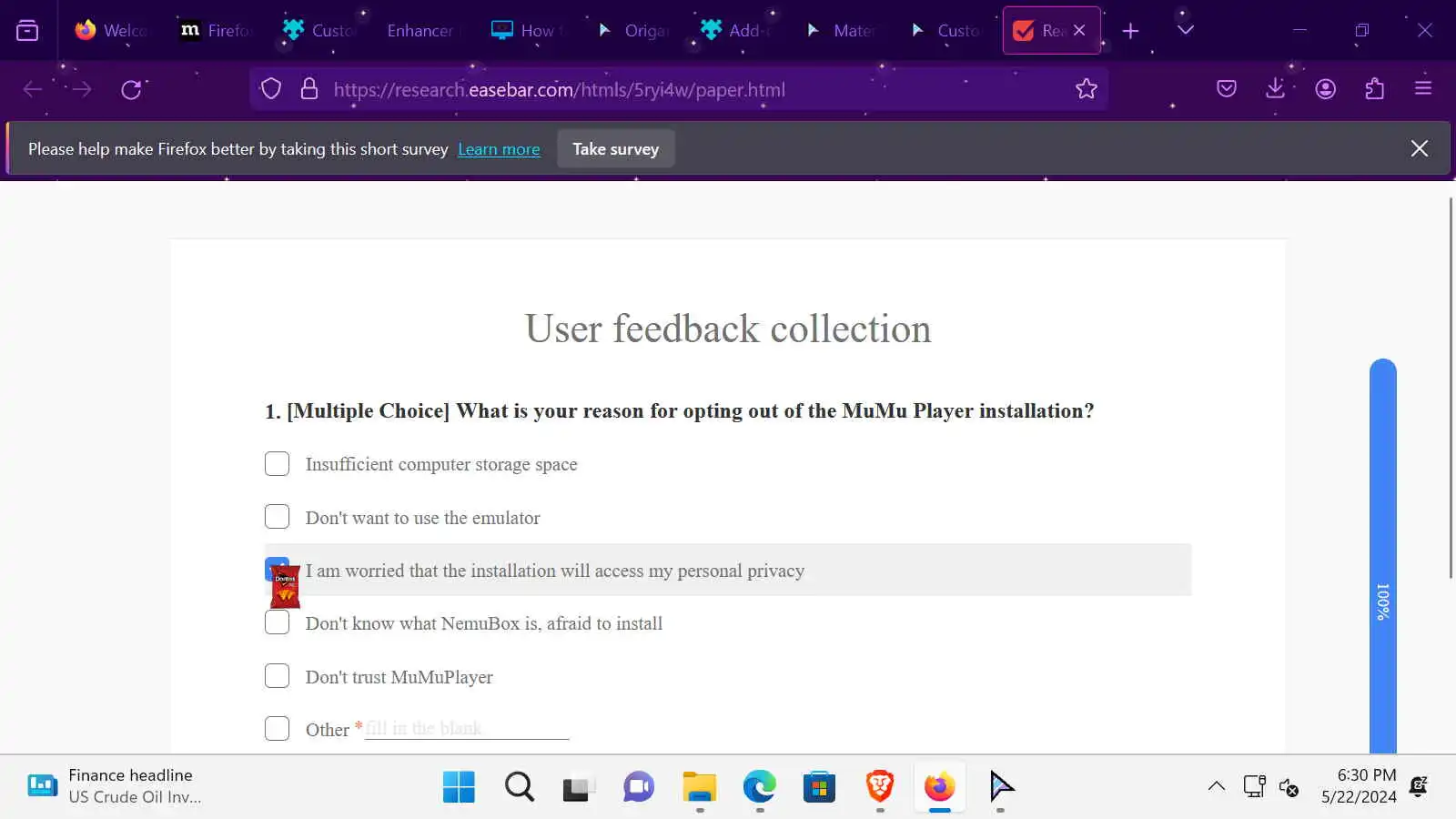The width and height of the screenshot is (1456, 819).
Task: Open Windows Search from the taskbar
Action: click(520, 787)
